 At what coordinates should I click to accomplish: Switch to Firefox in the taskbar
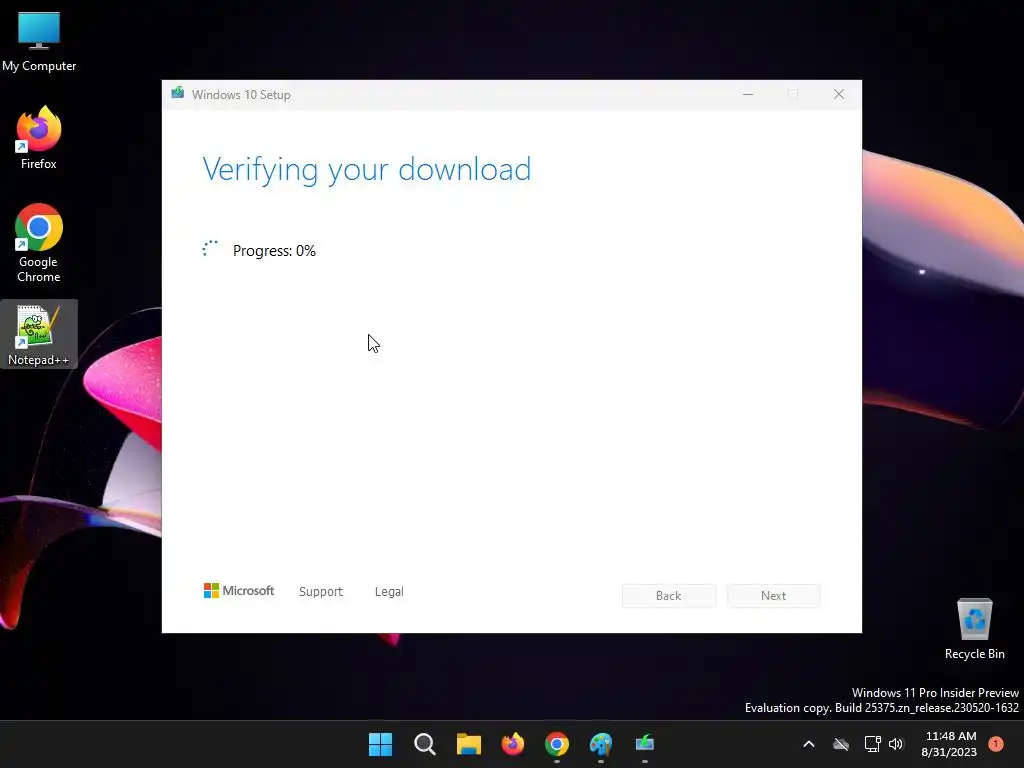tap(513, 744)
